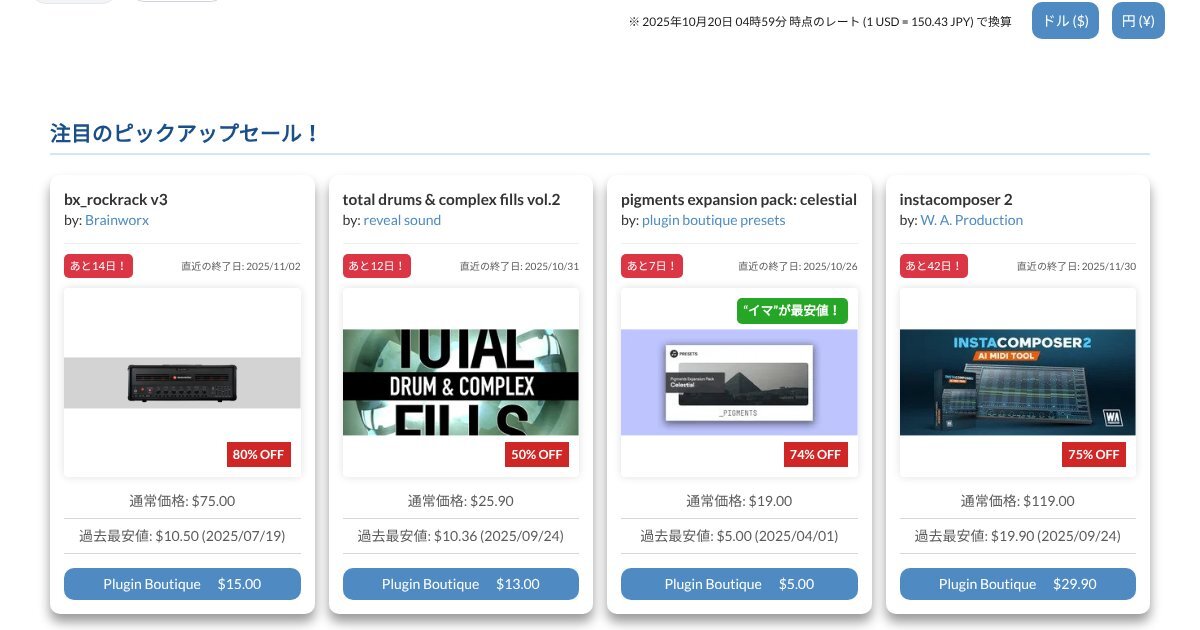
Task: Click the 74% OFF badge
Action: coord(816,454)
